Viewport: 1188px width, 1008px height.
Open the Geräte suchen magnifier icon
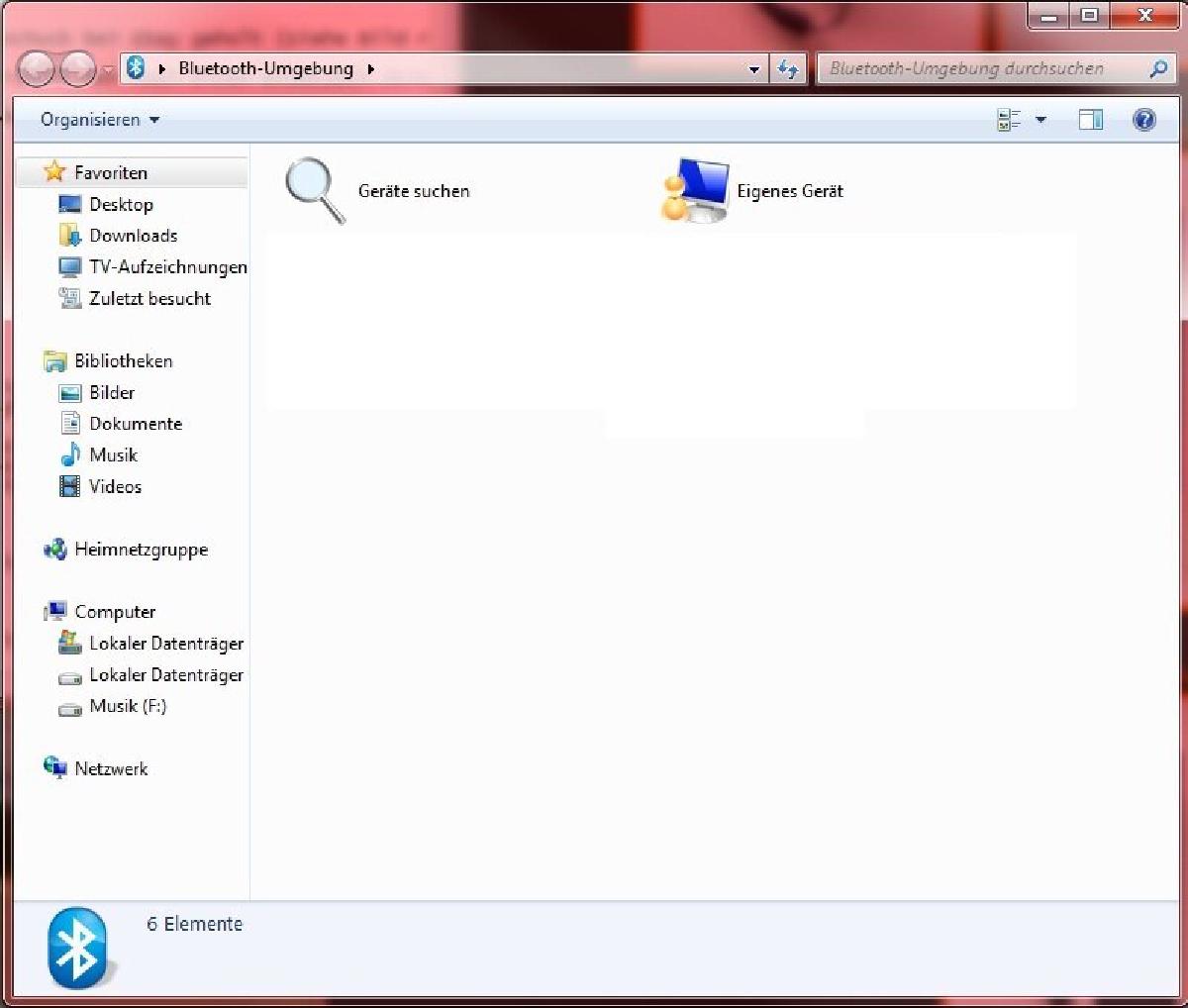pyautogui.click(x=315, y=189)
